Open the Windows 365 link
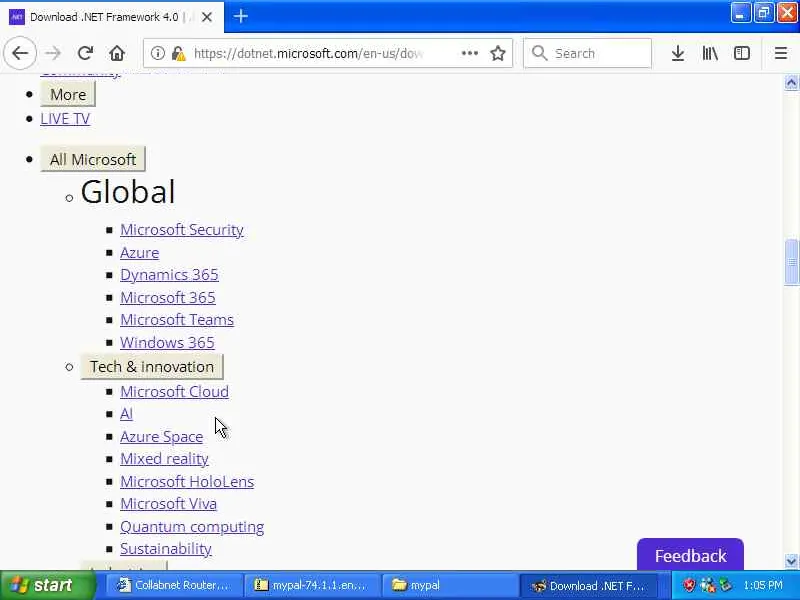The image size is (800, 600). click(167, 342)
